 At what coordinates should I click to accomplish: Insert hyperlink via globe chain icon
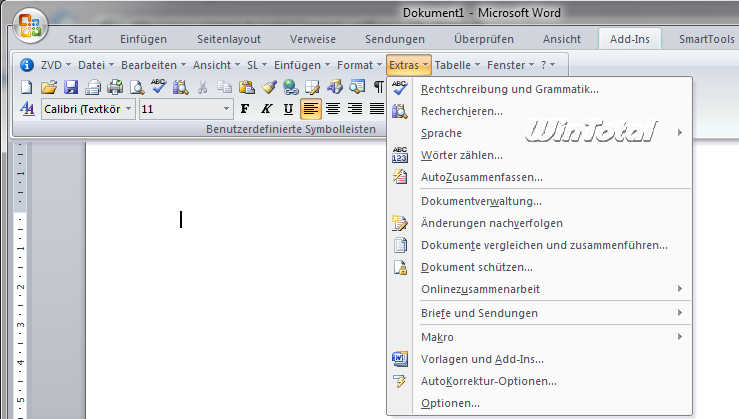(291, 87)
